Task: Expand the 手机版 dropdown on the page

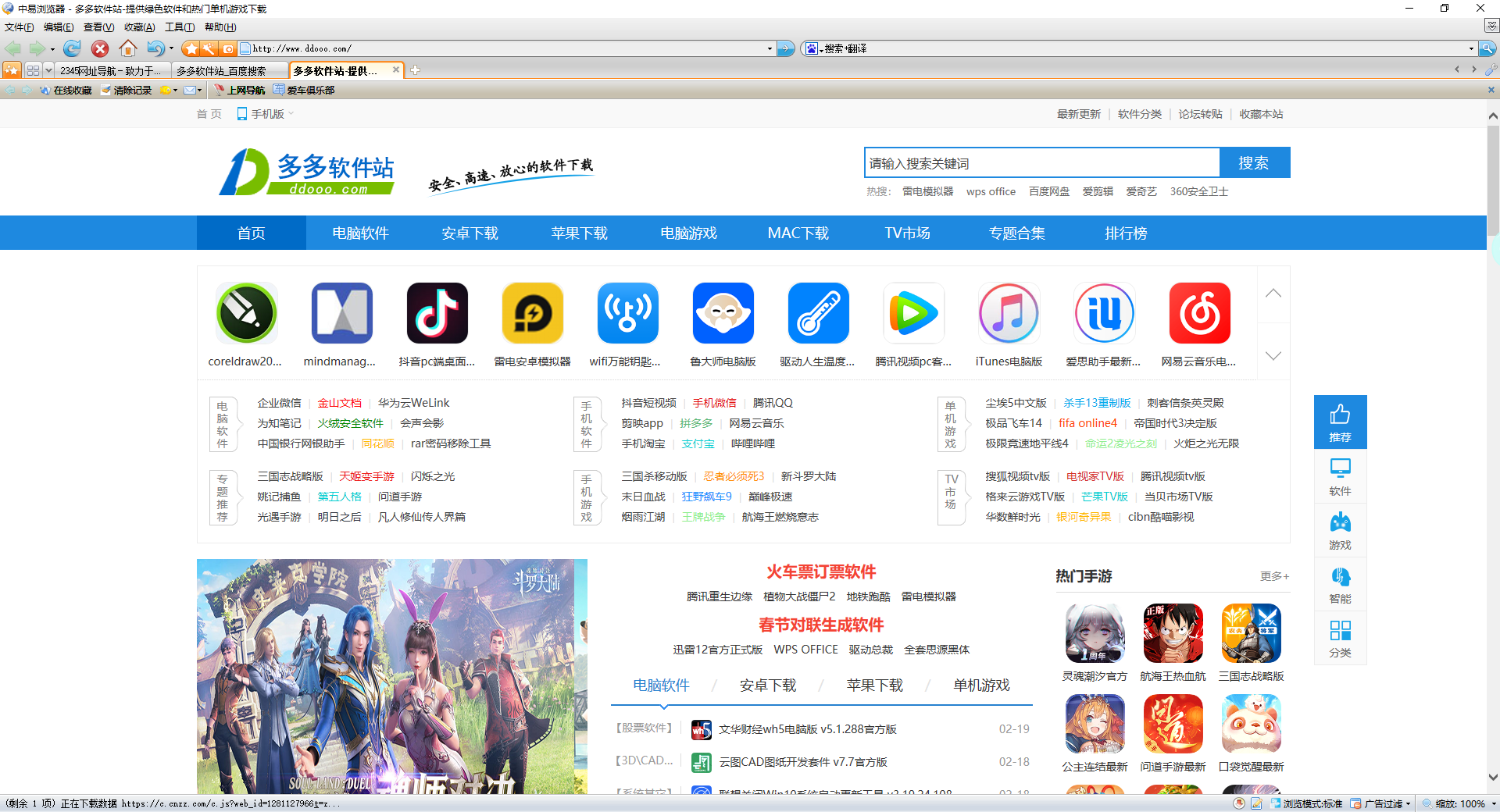Action: tap(266, 114)
